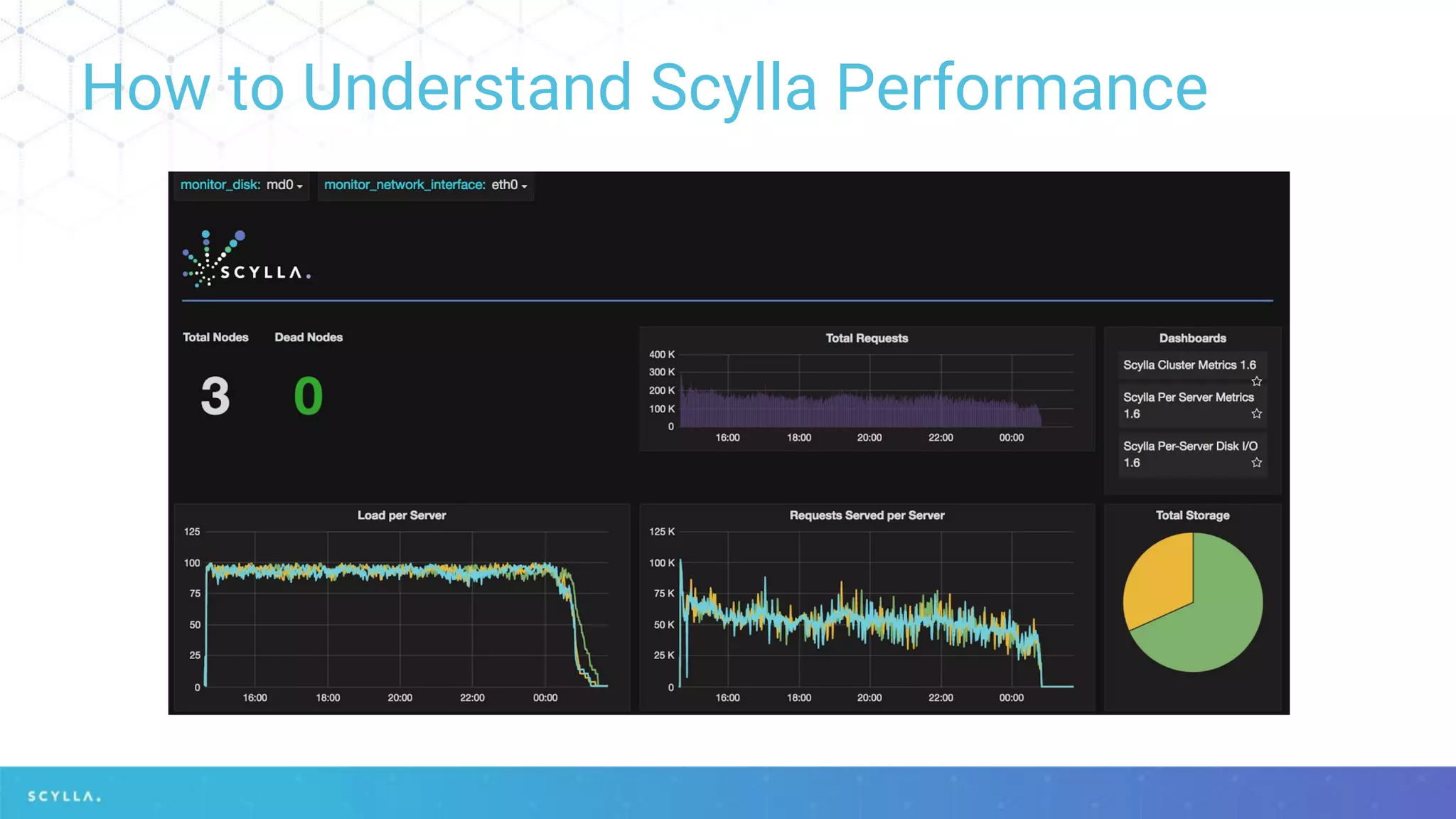
Task: Open Scylla Cluster Metrics 1.6 link
Action: (1189, 365)
